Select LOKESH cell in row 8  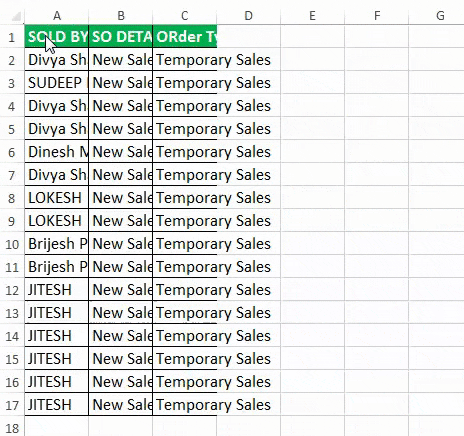pos(57,198)
